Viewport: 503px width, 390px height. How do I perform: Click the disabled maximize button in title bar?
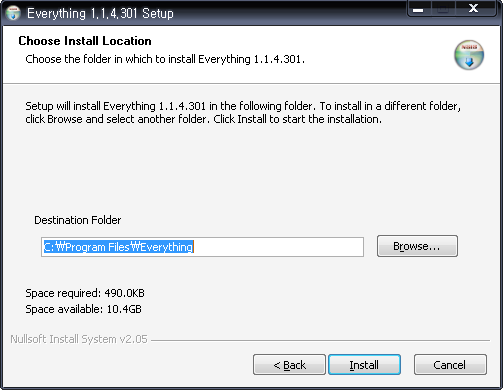[443, 9]
